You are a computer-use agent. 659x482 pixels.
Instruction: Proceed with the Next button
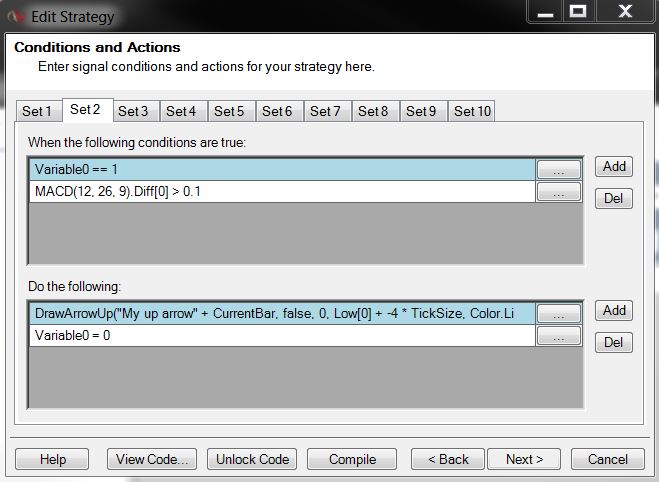pos(524,459)
